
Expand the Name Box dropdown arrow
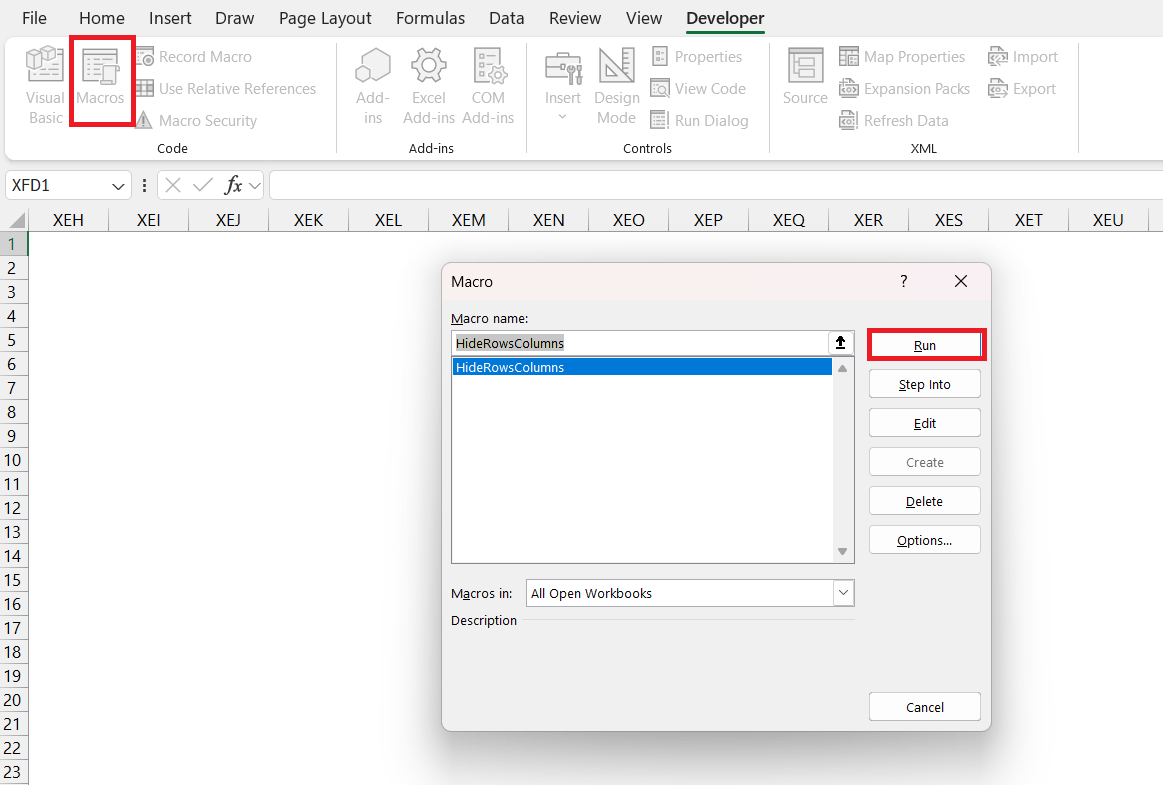[119, 185]
